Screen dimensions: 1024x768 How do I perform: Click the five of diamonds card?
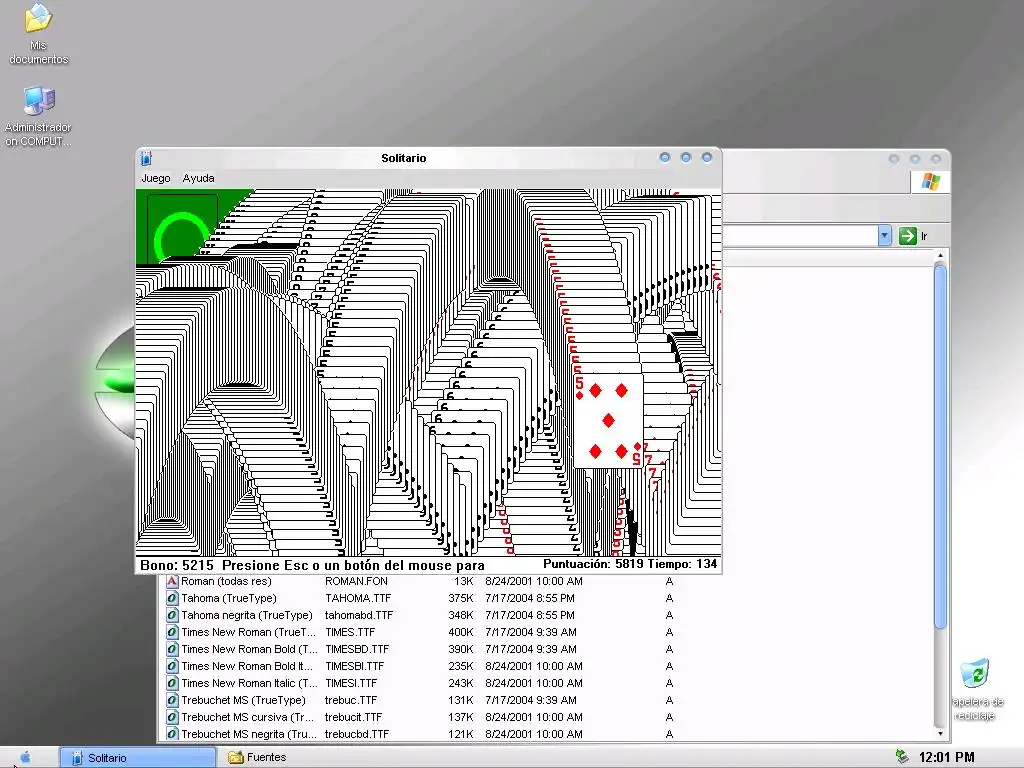(608, 421)
